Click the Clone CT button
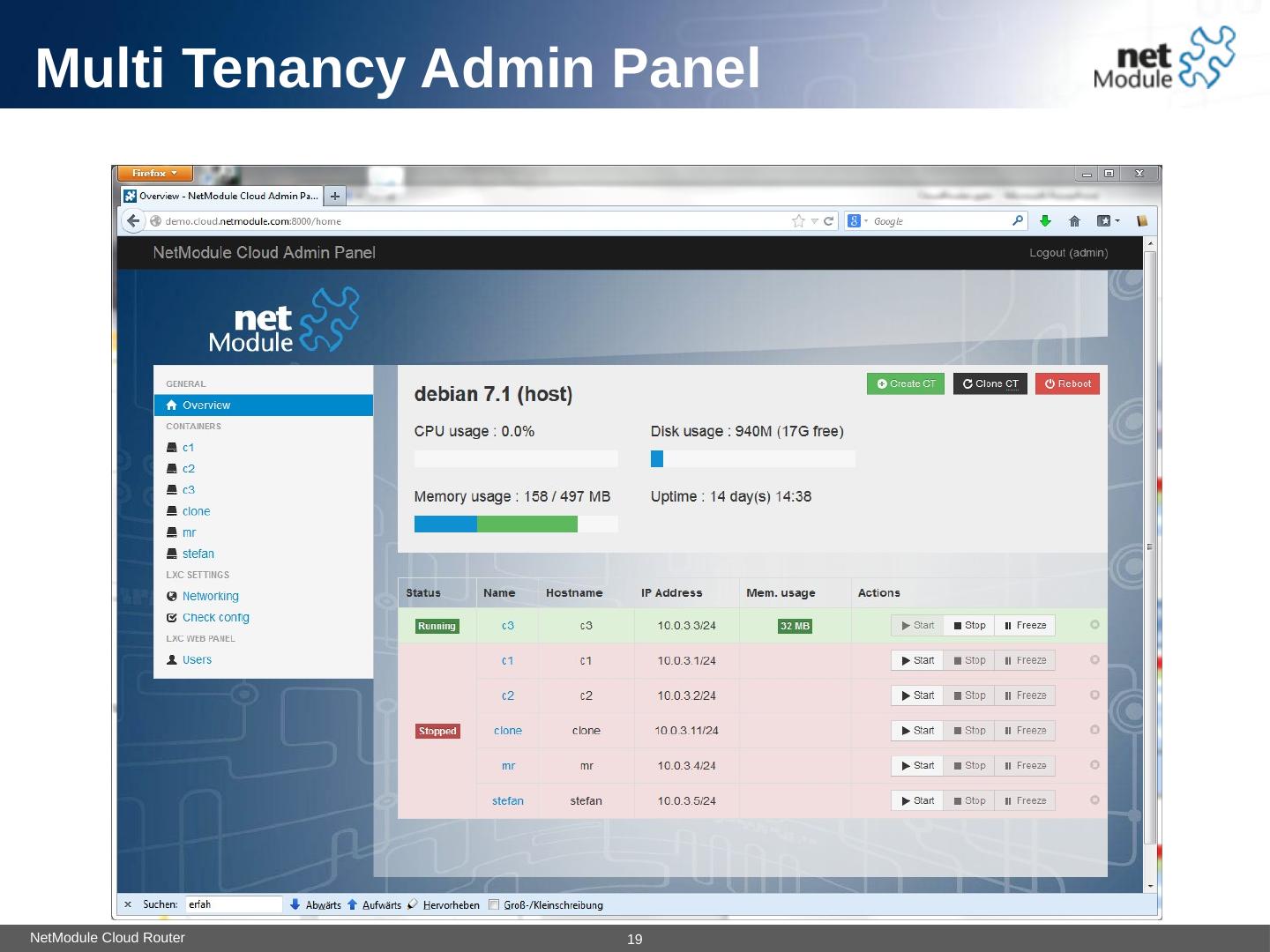The width and height of the screenshot is (1270, 952). 990,383
